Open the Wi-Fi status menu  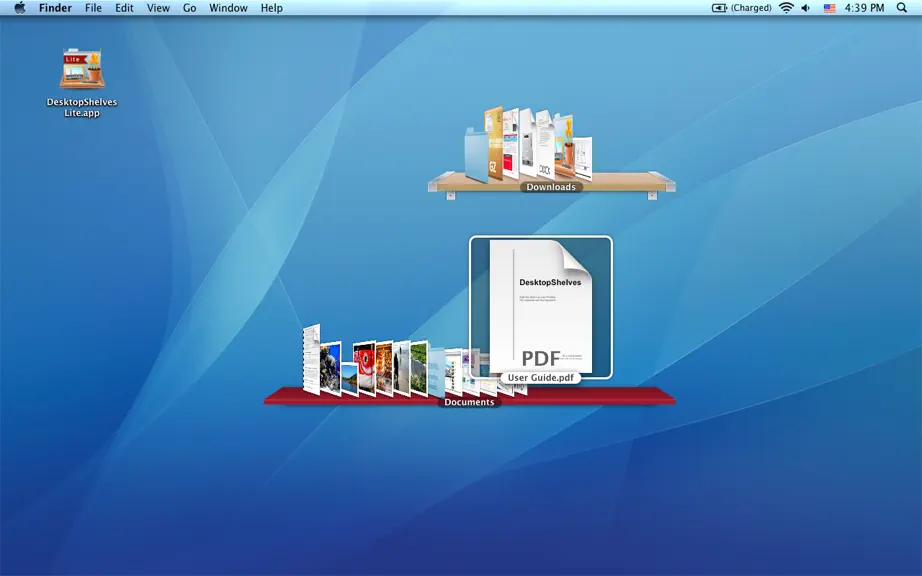[x=786, y=8]
